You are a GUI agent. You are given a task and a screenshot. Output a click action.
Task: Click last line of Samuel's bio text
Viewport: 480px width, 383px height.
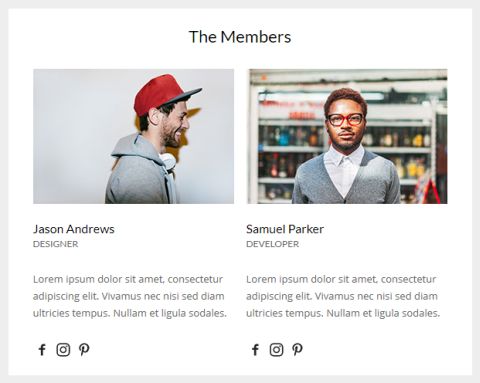pyautogui.click(x=343, y=313)
